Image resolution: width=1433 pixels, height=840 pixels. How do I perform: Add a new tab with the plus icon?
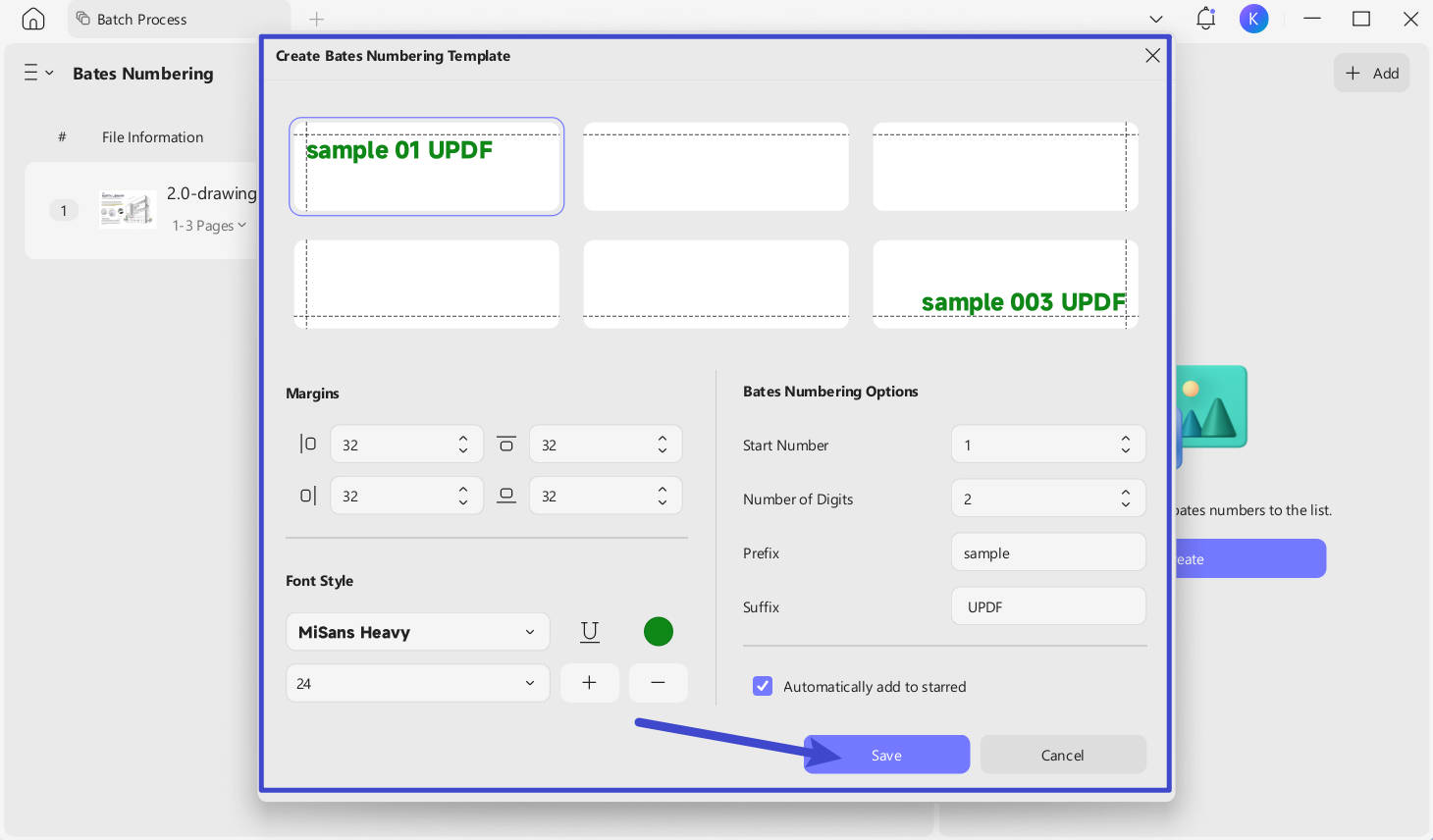[316, 19]
